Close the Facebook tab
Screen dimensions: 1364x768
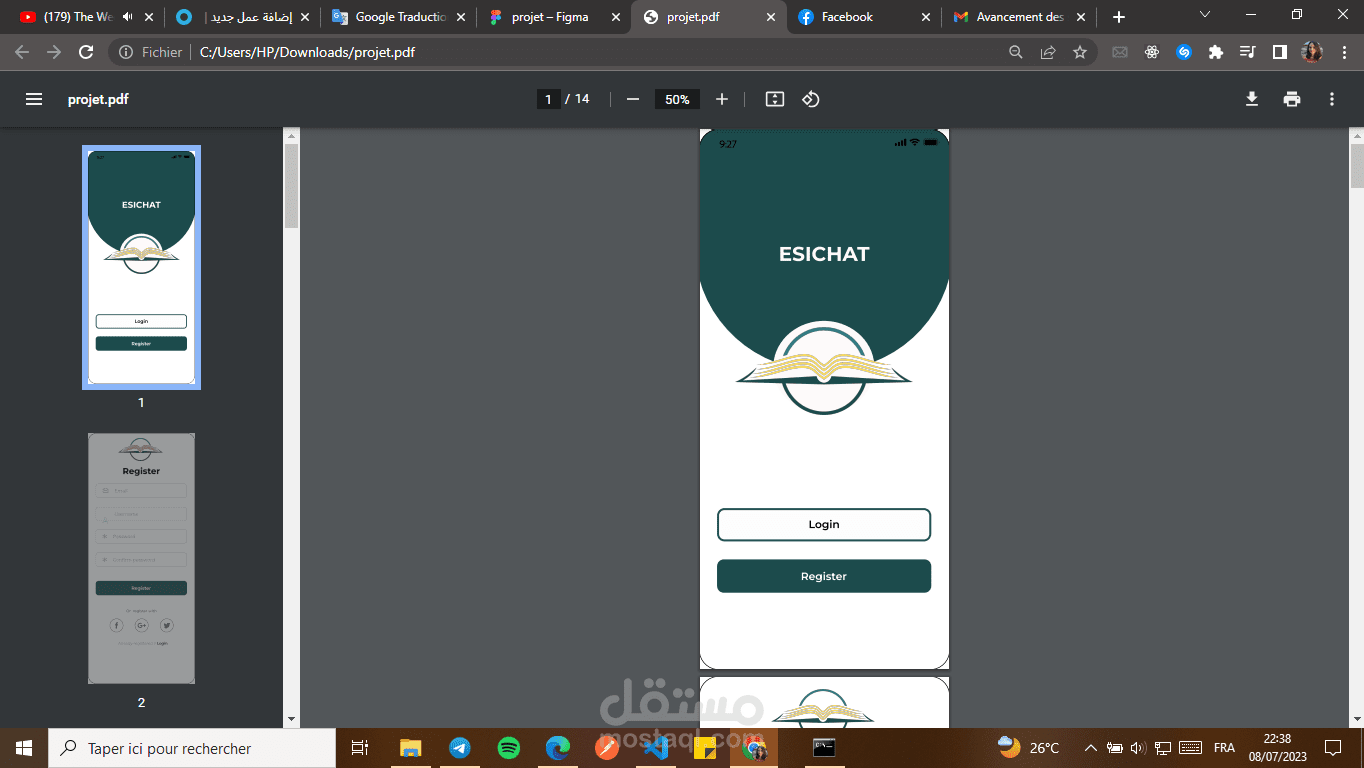click(925, 17)
